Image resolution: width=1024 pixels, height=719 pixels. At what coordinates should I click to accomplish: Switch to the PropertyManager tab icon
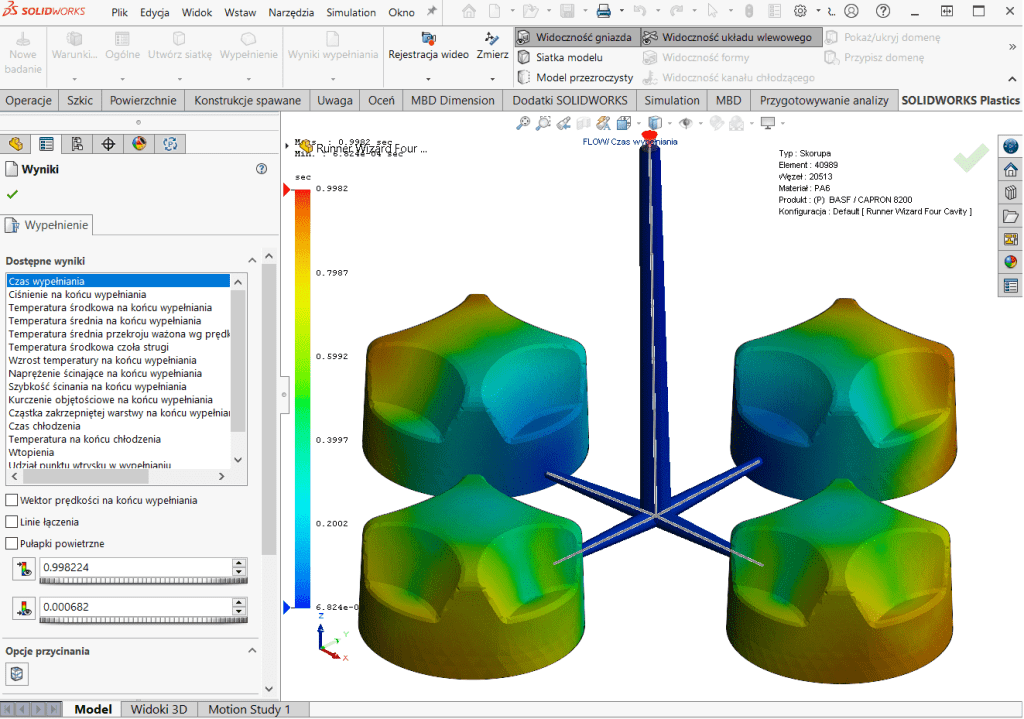tap(46, 144)
